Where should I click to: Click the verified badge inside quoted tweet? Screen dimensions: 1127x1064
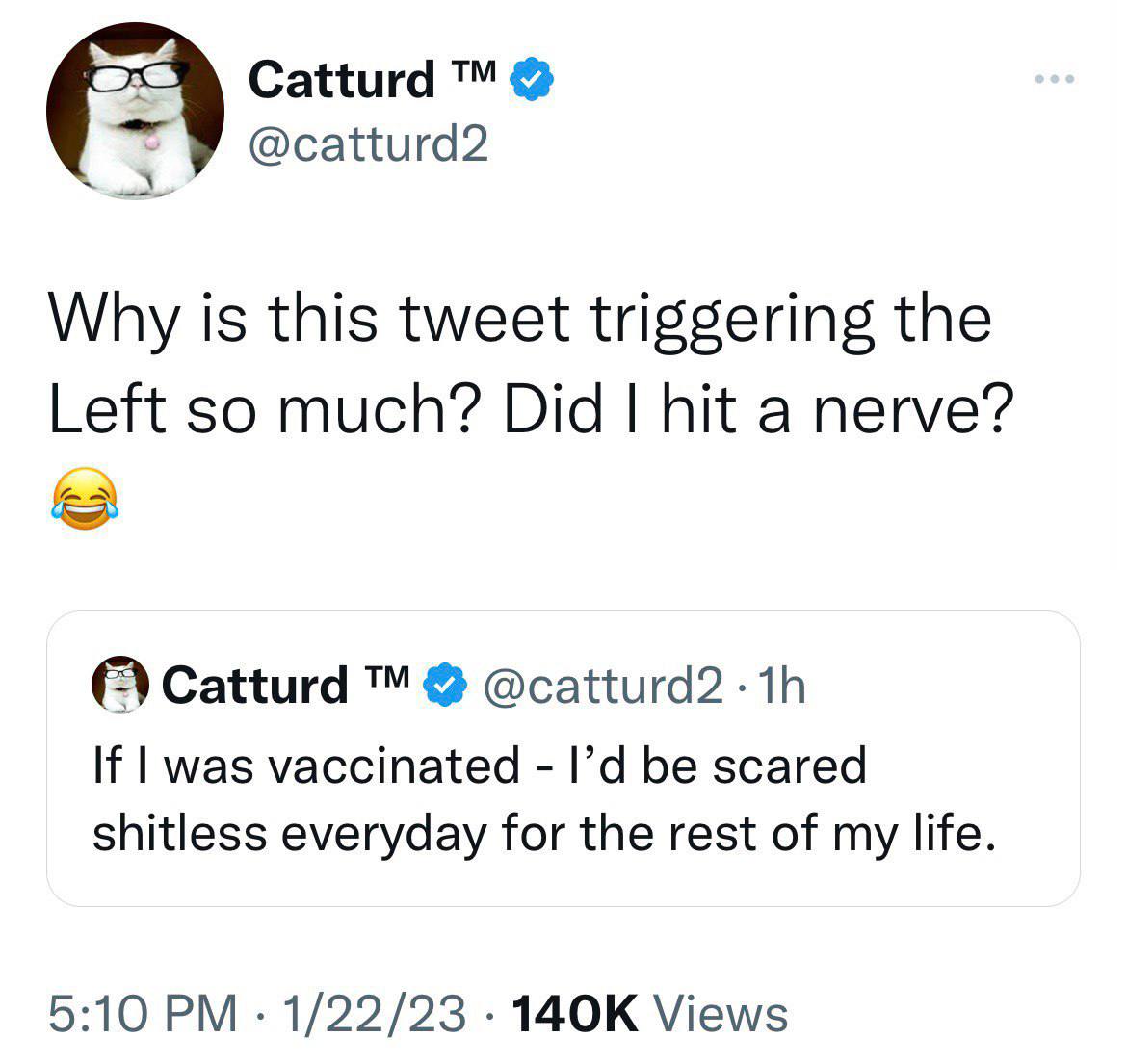point(445,685)
